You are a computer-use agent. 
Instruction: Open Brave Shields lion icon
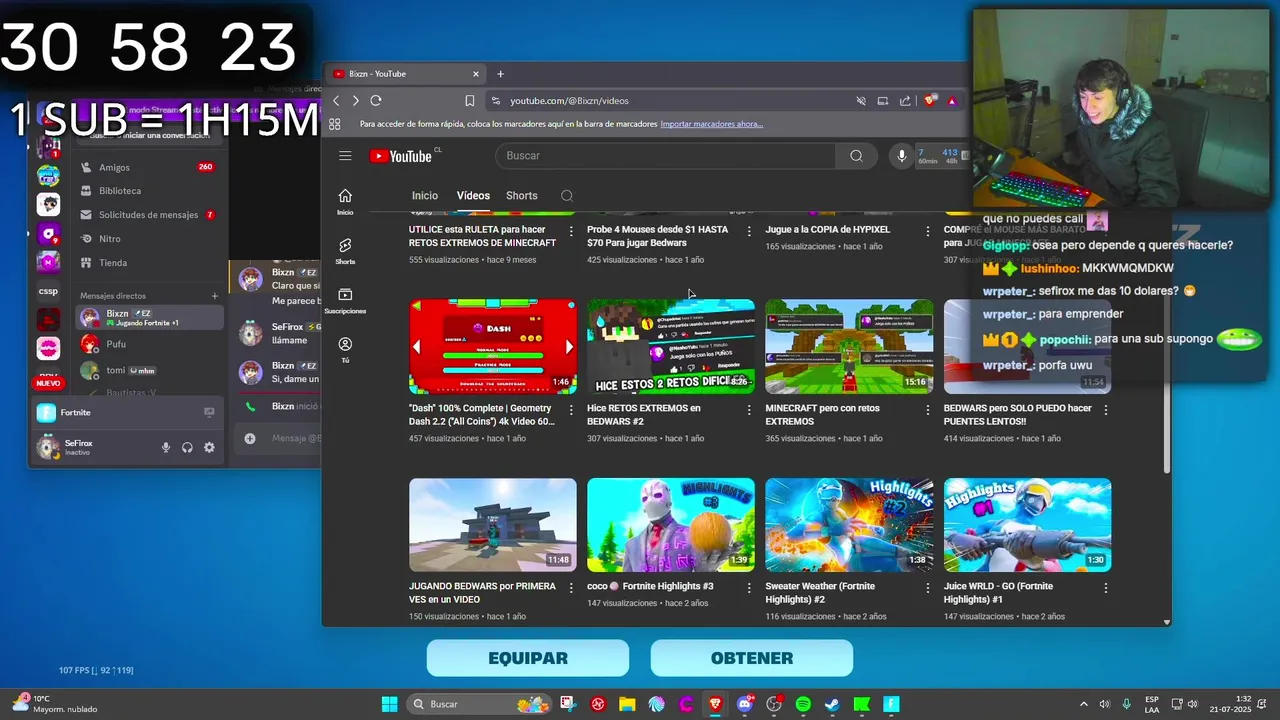click(x=930, y=100)
